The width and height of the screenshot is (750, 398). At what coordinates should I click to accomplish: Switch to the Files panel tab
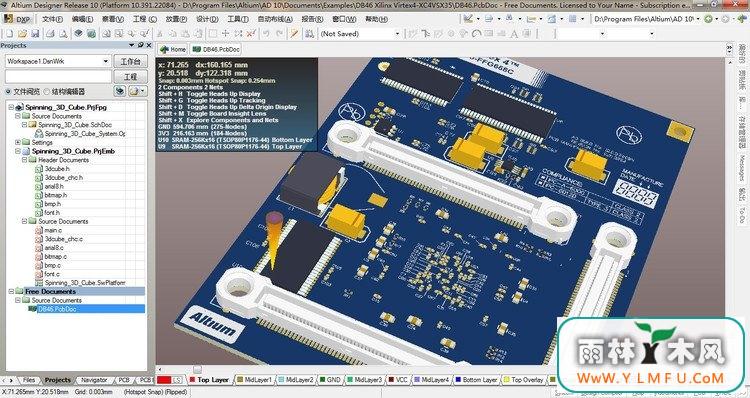29,380
